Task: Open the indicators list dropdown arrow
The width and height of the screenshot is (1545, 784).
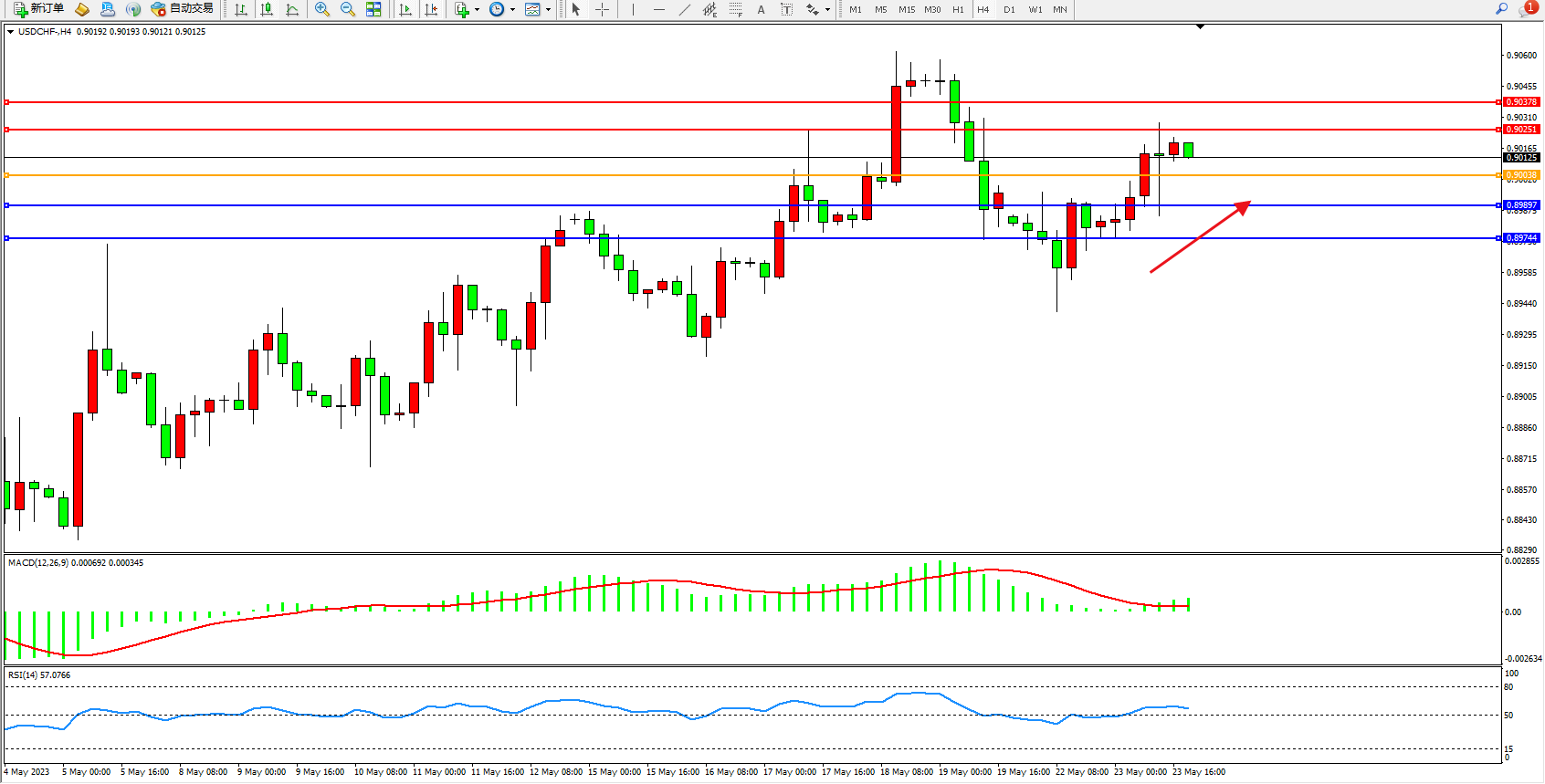Action: click(477, 10)
